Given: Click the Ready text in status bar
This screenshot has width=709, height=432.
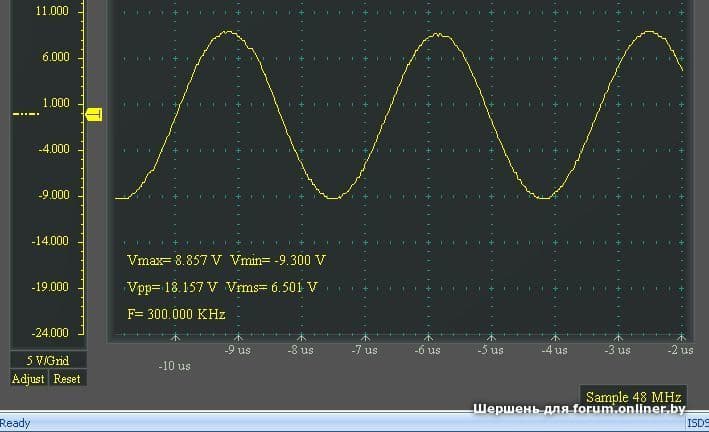Looking at the screenshot, I should [x=16, y=423].
